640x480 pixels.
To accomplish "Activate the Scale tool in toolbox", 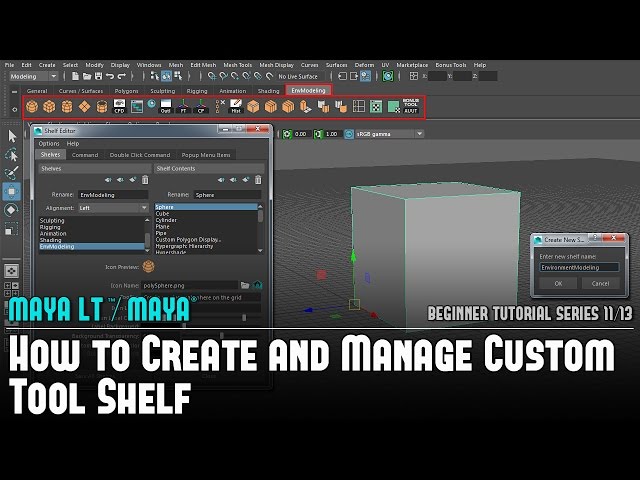I will 11,229.
